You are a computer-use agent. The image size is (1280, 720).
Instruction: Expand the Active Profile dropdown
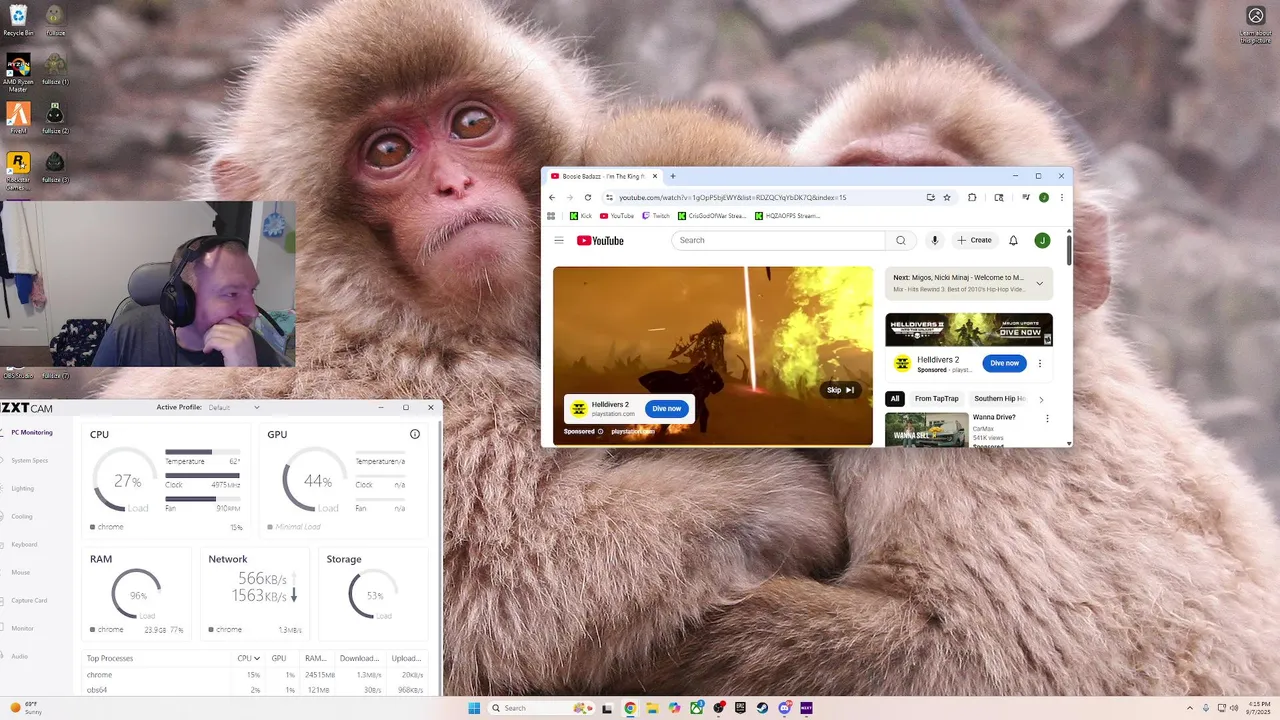click(x=256, y=407)
